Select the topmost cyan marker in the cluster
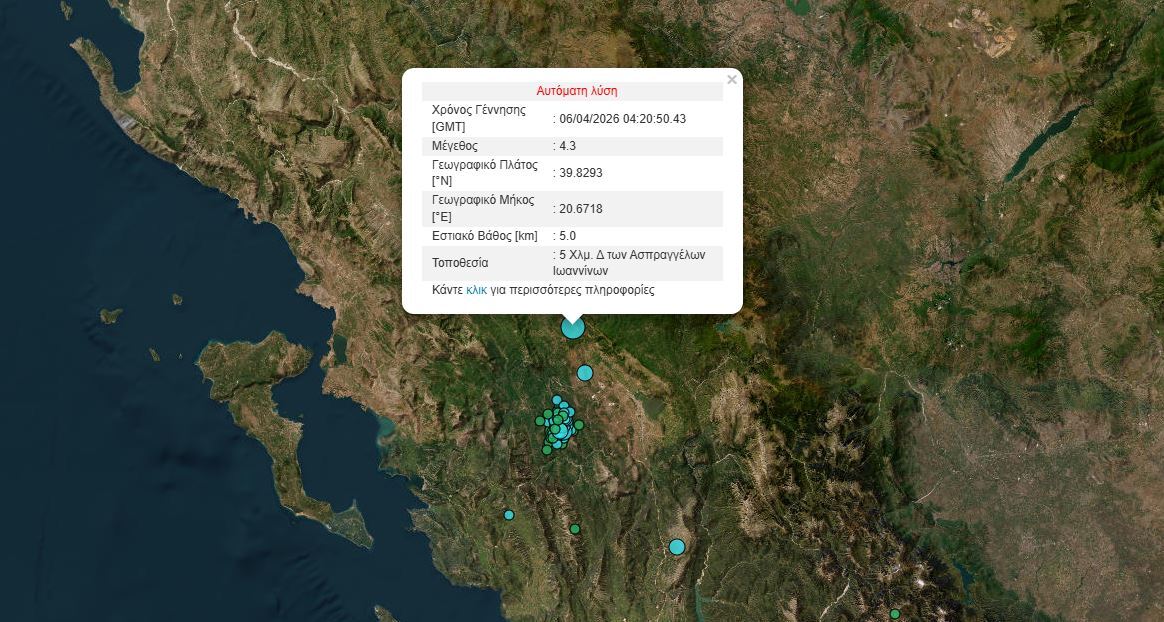 point(557,400)
